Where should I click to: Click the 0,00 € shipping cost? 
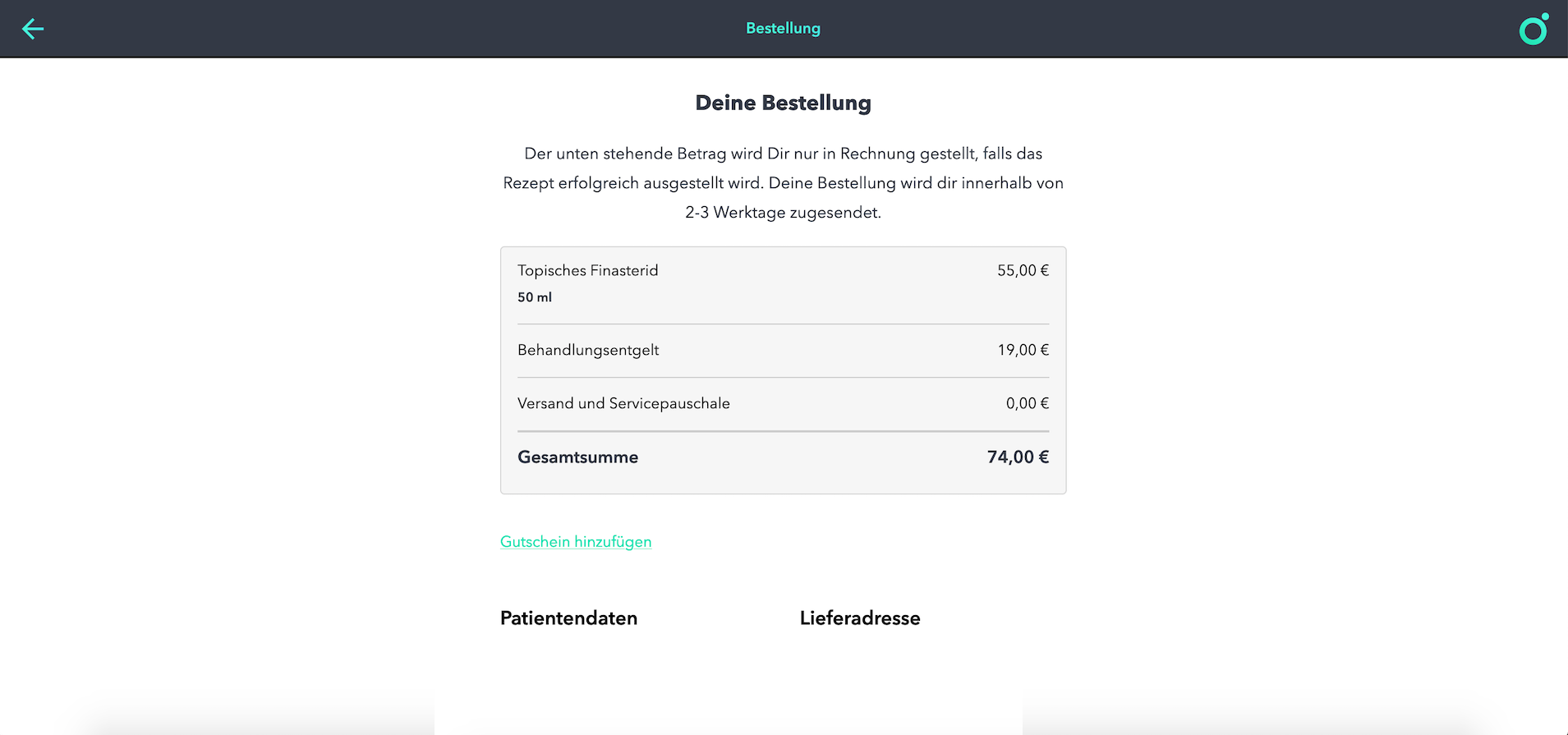pyautogui.click(x=1027, y=404)
